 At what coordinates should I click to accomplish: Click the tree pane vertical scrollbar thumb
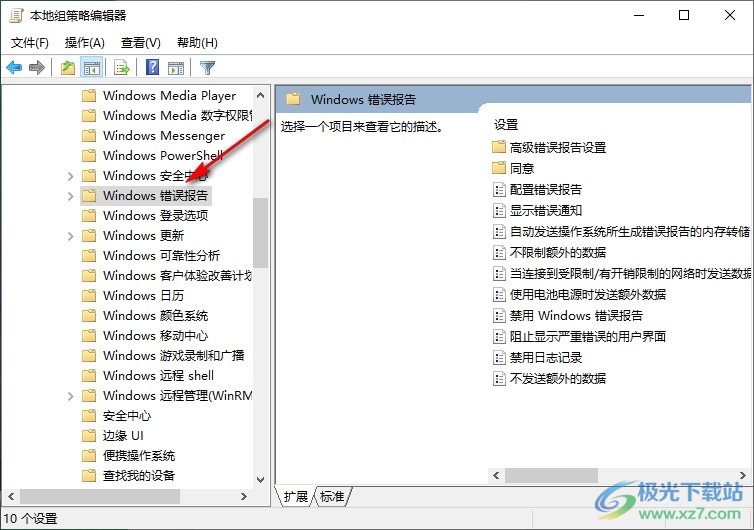point(260,233)
